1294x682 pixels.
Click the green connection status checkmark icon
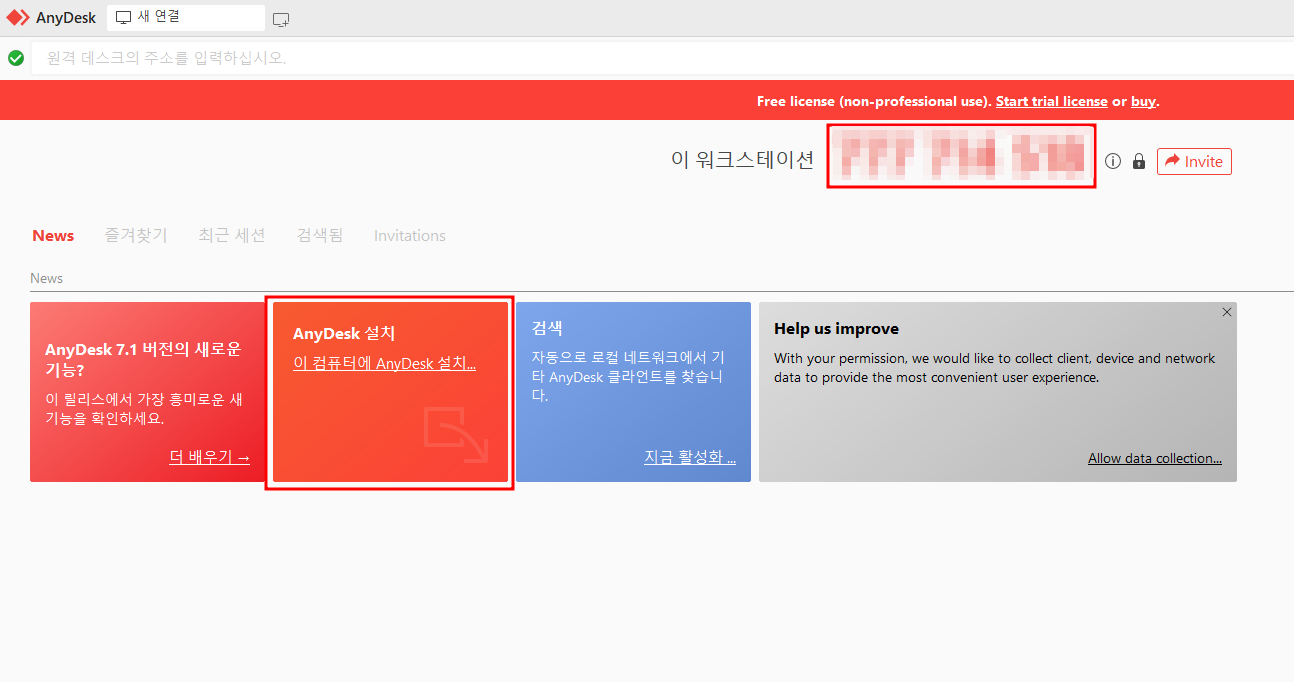tap(16, 58)
